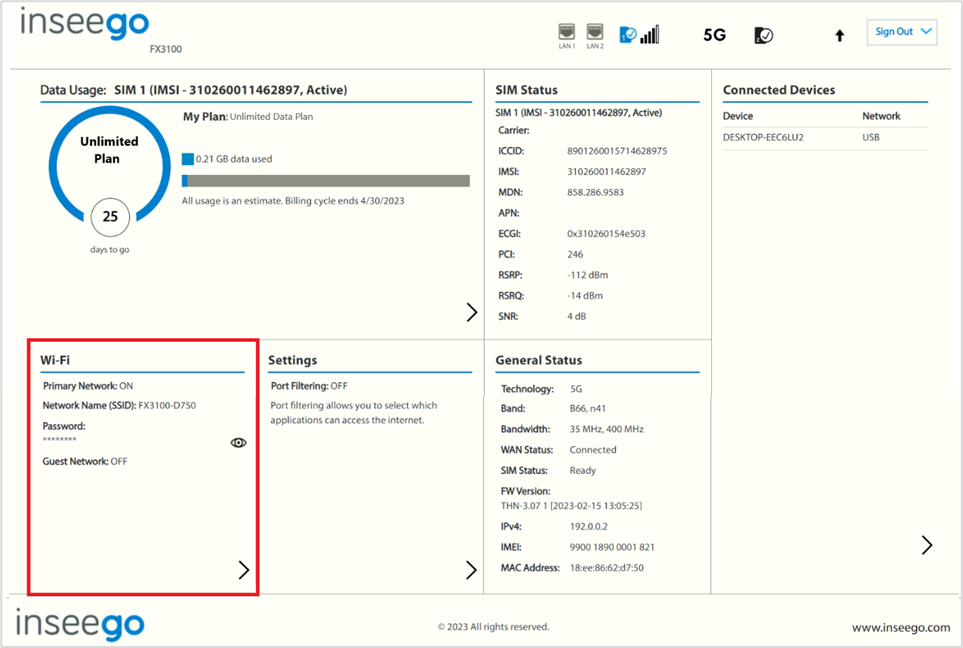Click the inseego logo in the footer
The width and height of the screenshot is (963, 648).
click(x=80, y=624)
